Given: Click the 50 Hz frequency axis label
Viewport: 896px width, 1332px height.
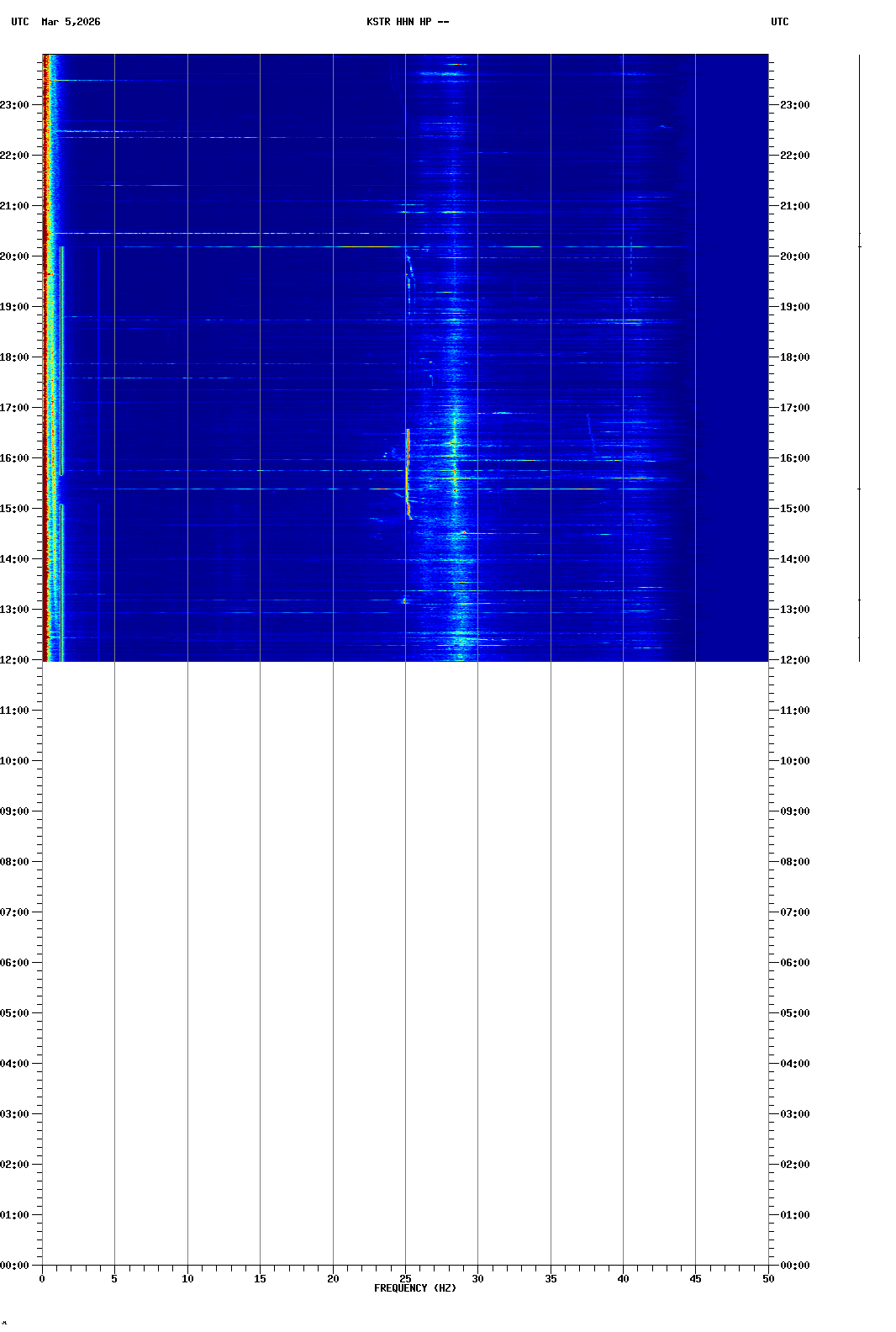Looking at the screenshot, I should (768, 1279).
